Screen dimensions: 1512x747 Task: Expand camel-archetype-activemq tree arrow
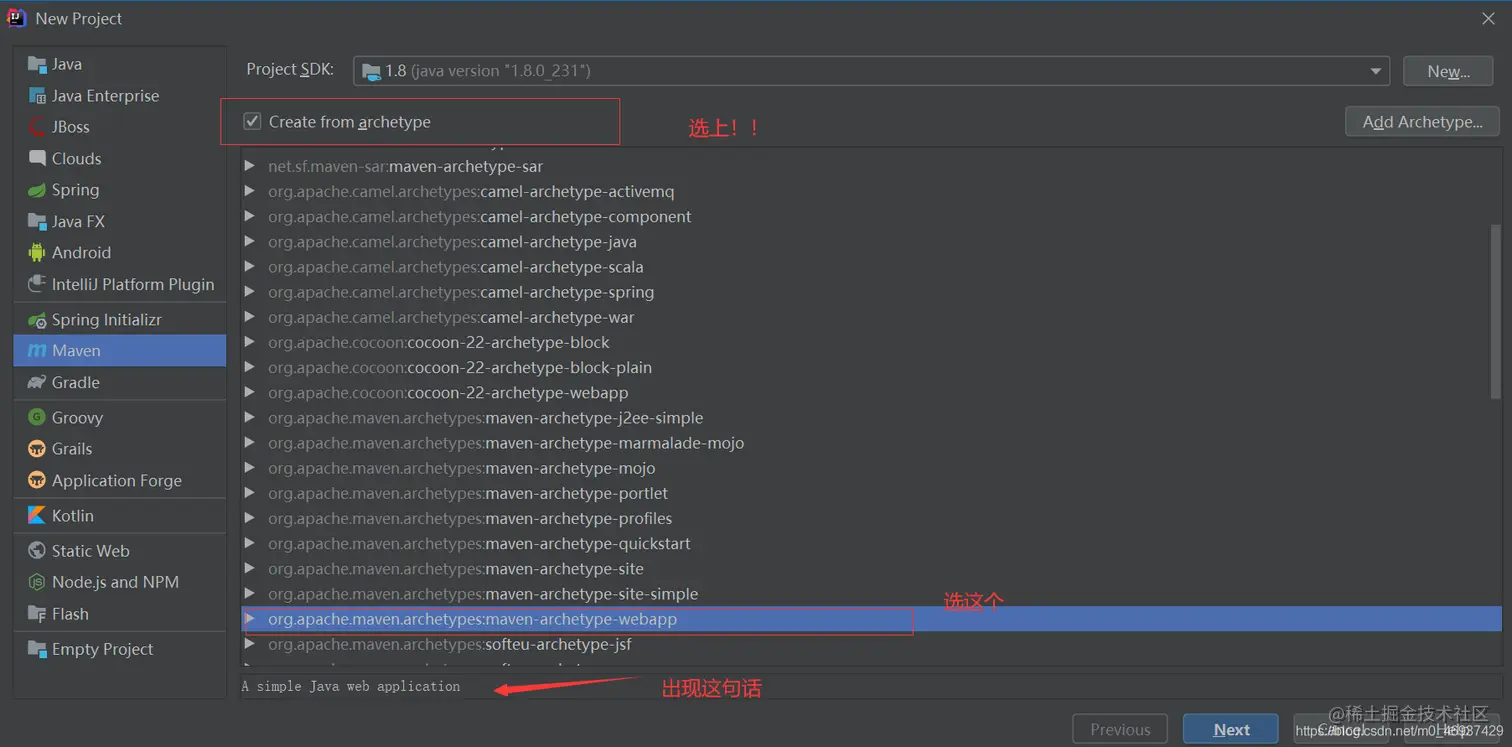click(x=250, y=191)
